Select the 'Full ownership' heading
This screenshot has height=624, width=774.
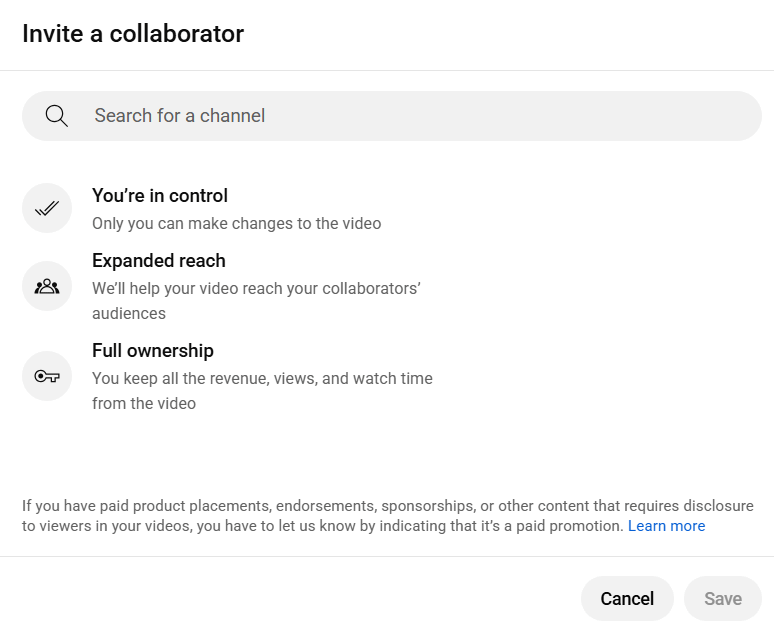pyautogui.click(x=152, y=351)
